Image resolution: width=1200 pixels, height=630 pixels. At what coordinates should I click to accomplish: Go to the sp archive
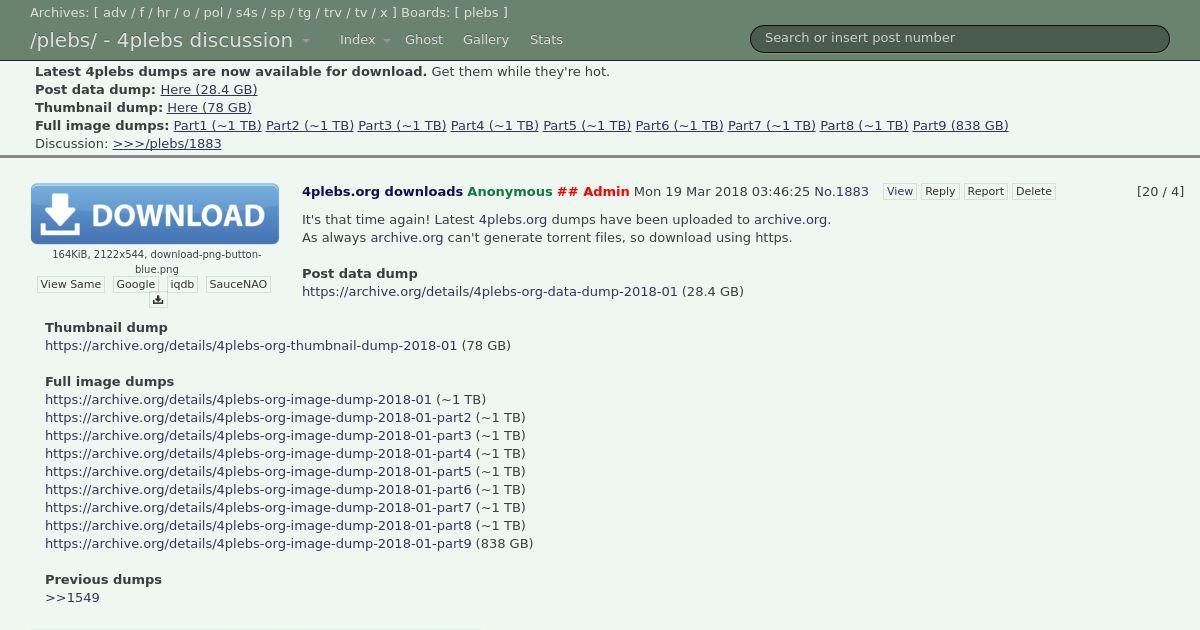(x=278, y=13)
